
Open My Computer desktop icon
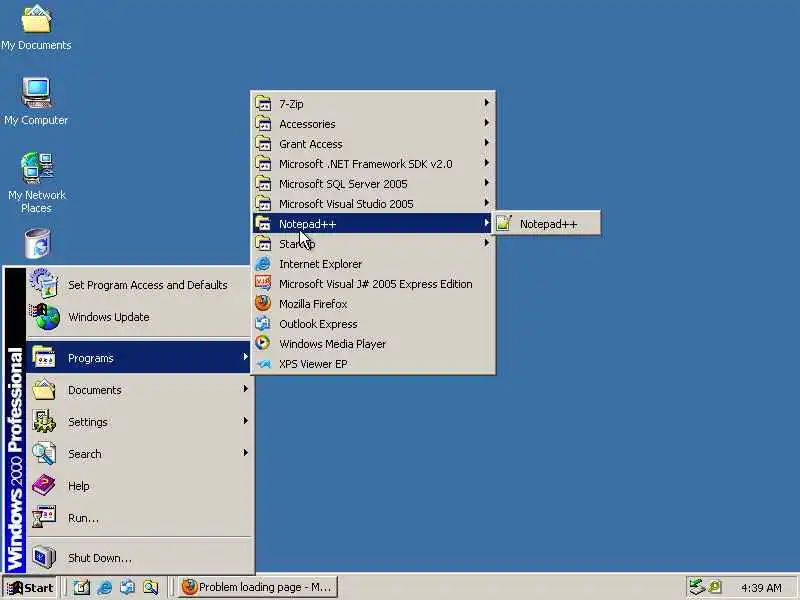[36, 102]
